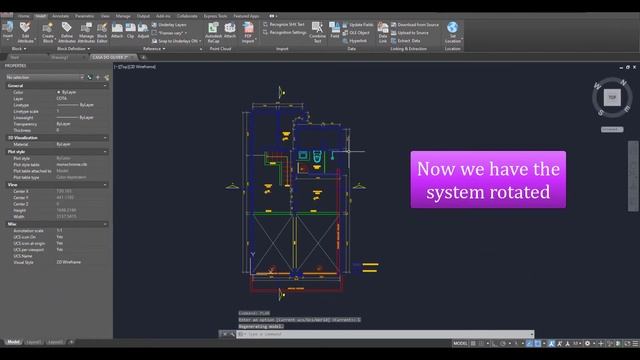Launch the Block Editor
This screenshot has height=360, width=640.
click(102, 32)
